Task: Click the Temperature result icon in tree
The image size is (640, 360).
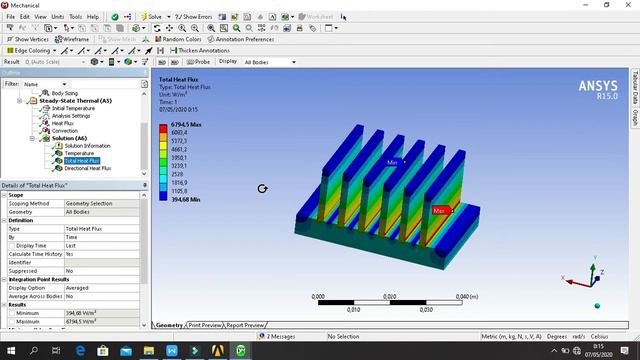Action: (59, 153)
